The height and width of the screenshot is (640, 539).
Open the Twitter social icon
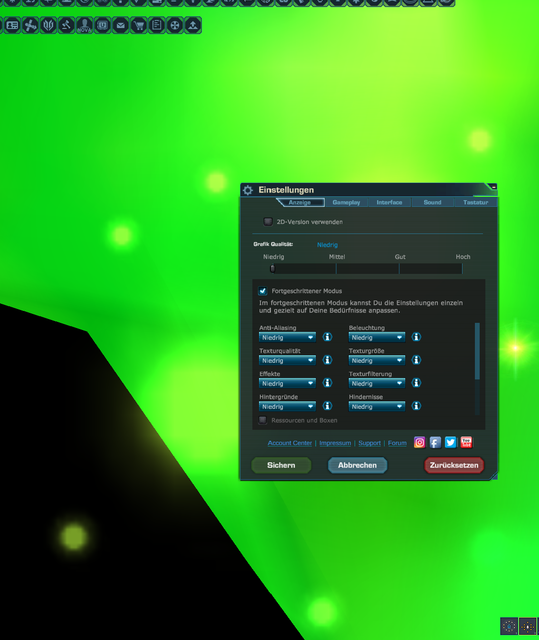[x=450, y=442]
